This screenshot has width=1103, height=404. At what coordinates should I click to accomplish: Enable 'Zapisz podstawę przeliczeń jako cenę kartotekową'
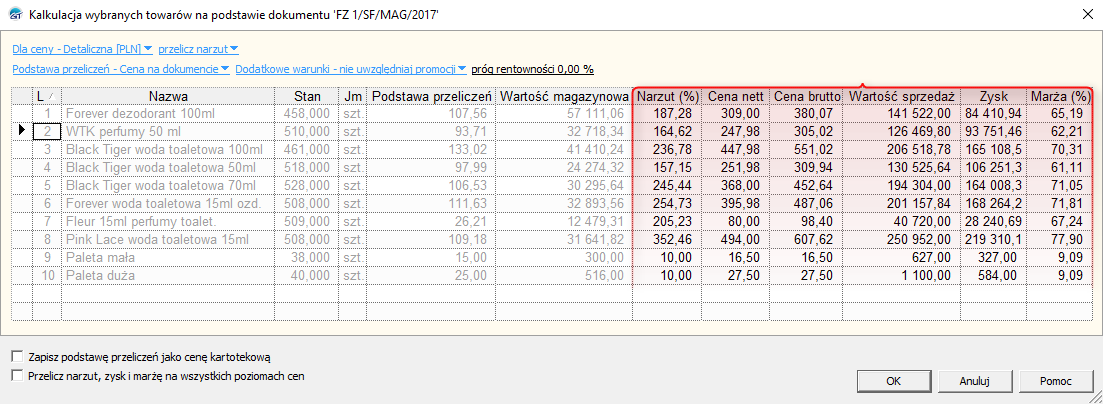(18, 357)
